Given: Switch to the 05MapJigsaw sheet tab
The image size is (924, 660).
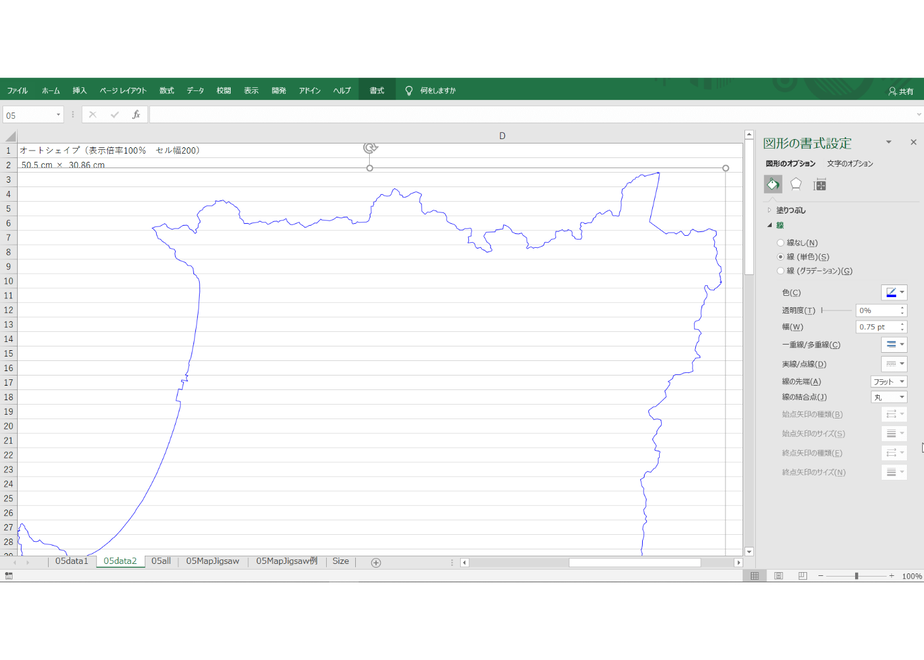Looking at the screenshot, I should 213,561.
